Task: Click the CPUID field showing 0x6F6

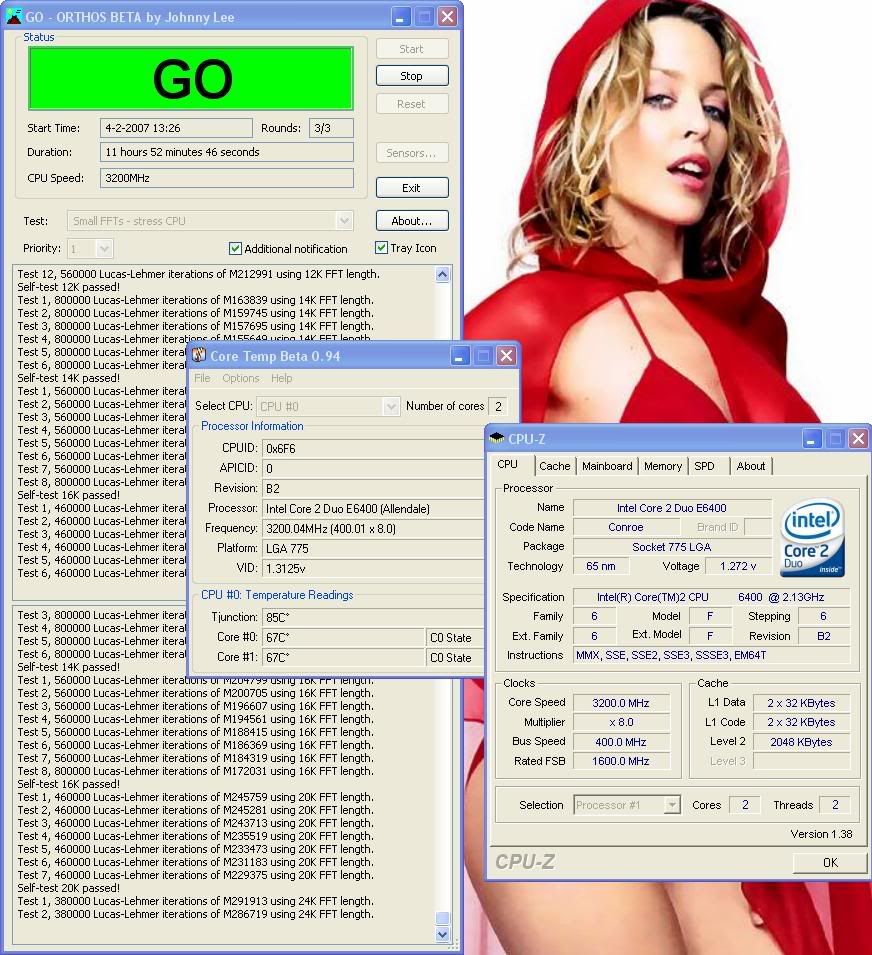Action: [373, 448]
